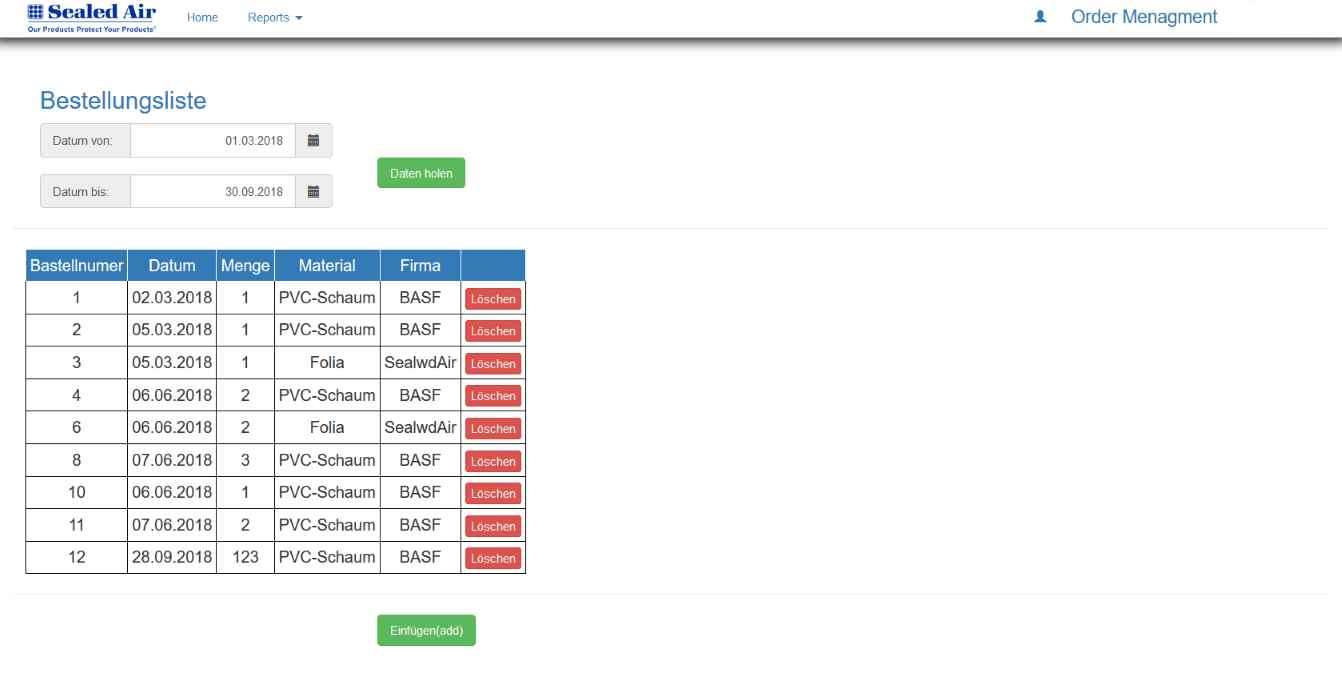Click Löschen for order number 10

pos(493,493)
